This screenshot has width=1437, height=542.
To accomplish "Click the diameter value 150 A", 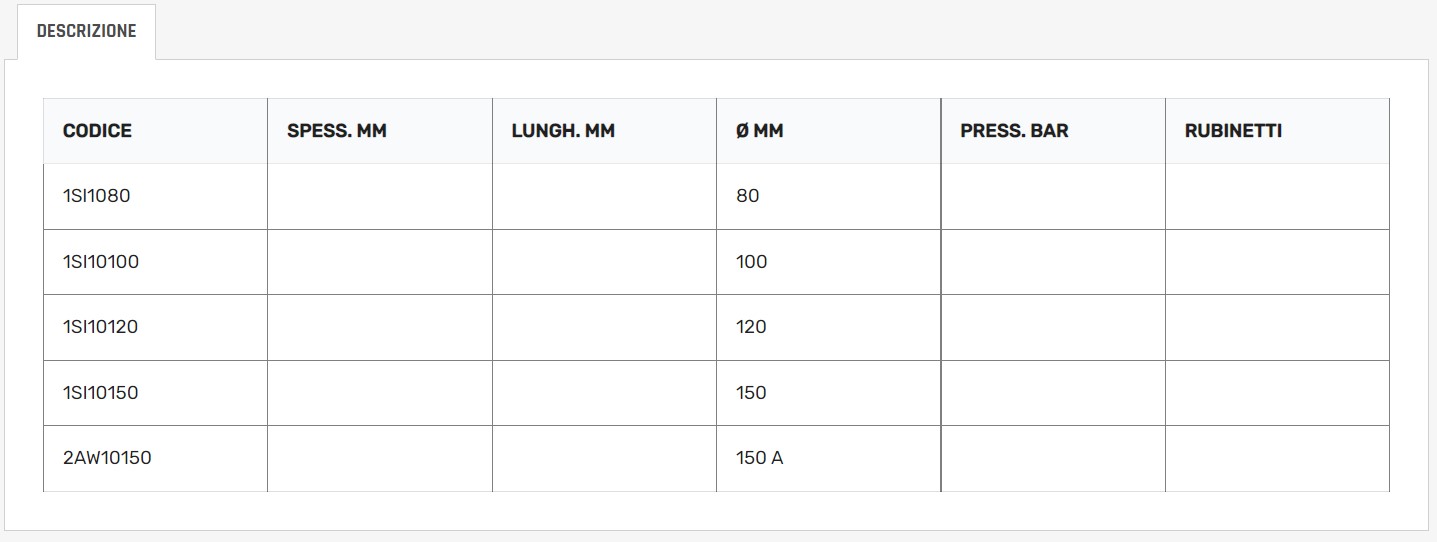I will click(x=760, y=458).
